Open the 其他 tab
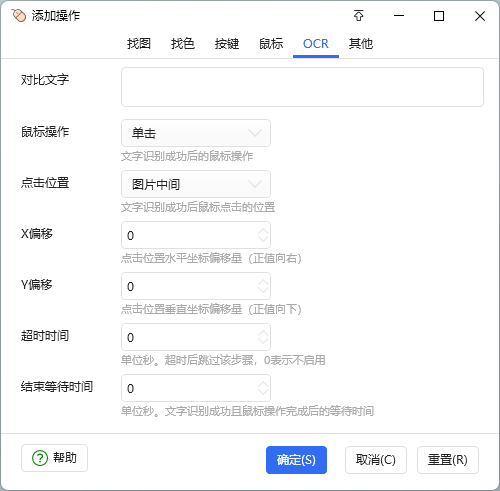Screen dimensions: 500x491 [x=361, y=44]
